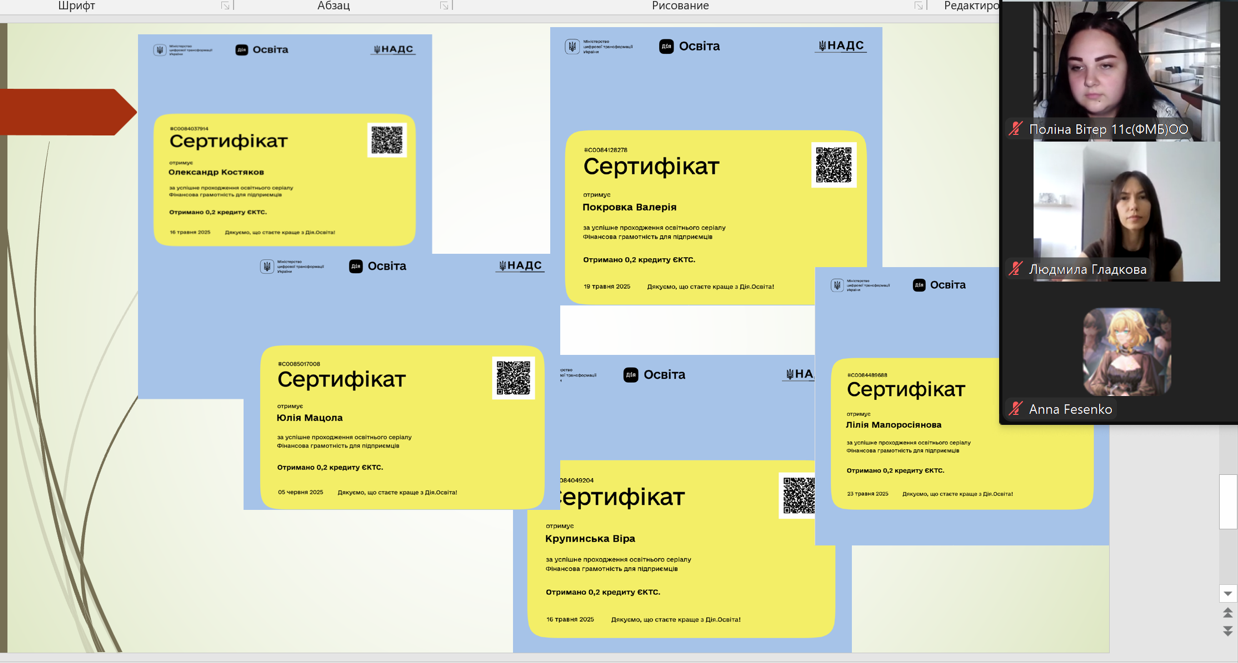1238x663 pixels.
Task: Click the scroll-down arrow of the vertical scrollbar
Action: coord(1228,593)
